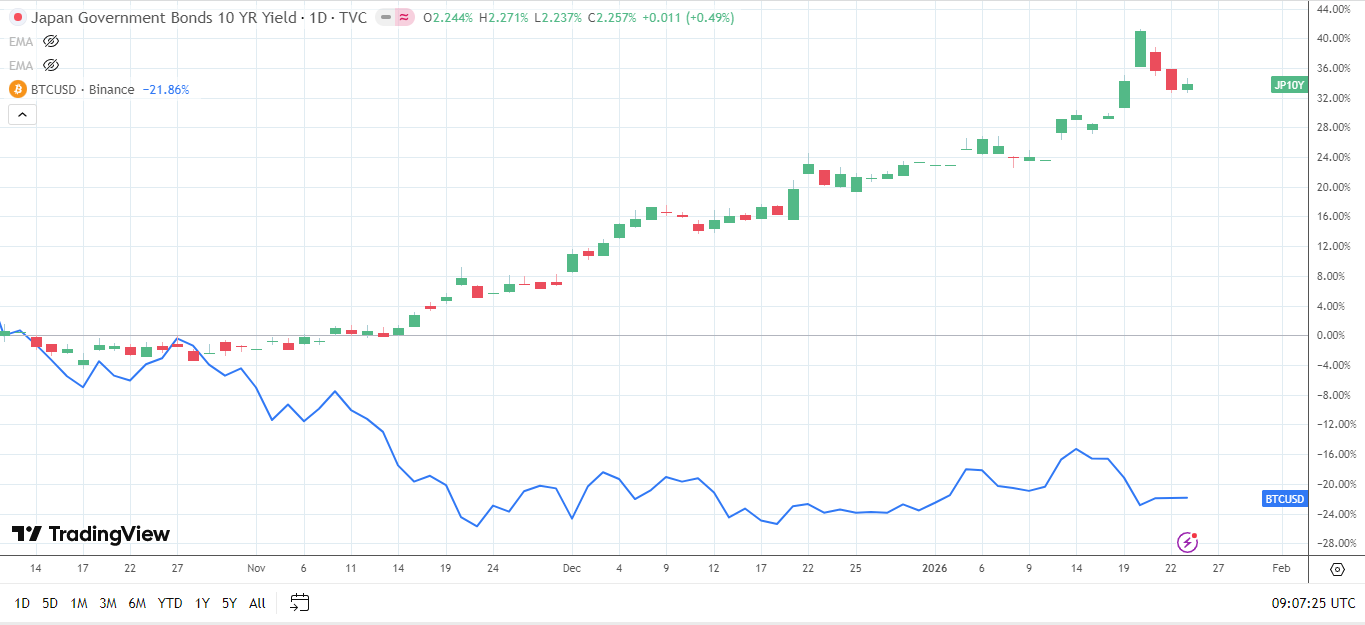1365x625 pixels.
Task: Click the JP10Y price scale label
Action: click(1289, 85)
